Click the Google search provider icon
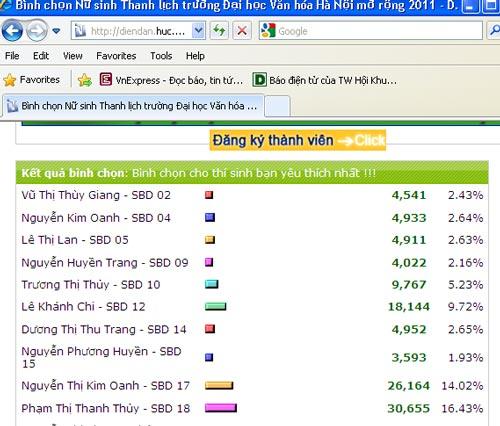 (x=268, y=31)
